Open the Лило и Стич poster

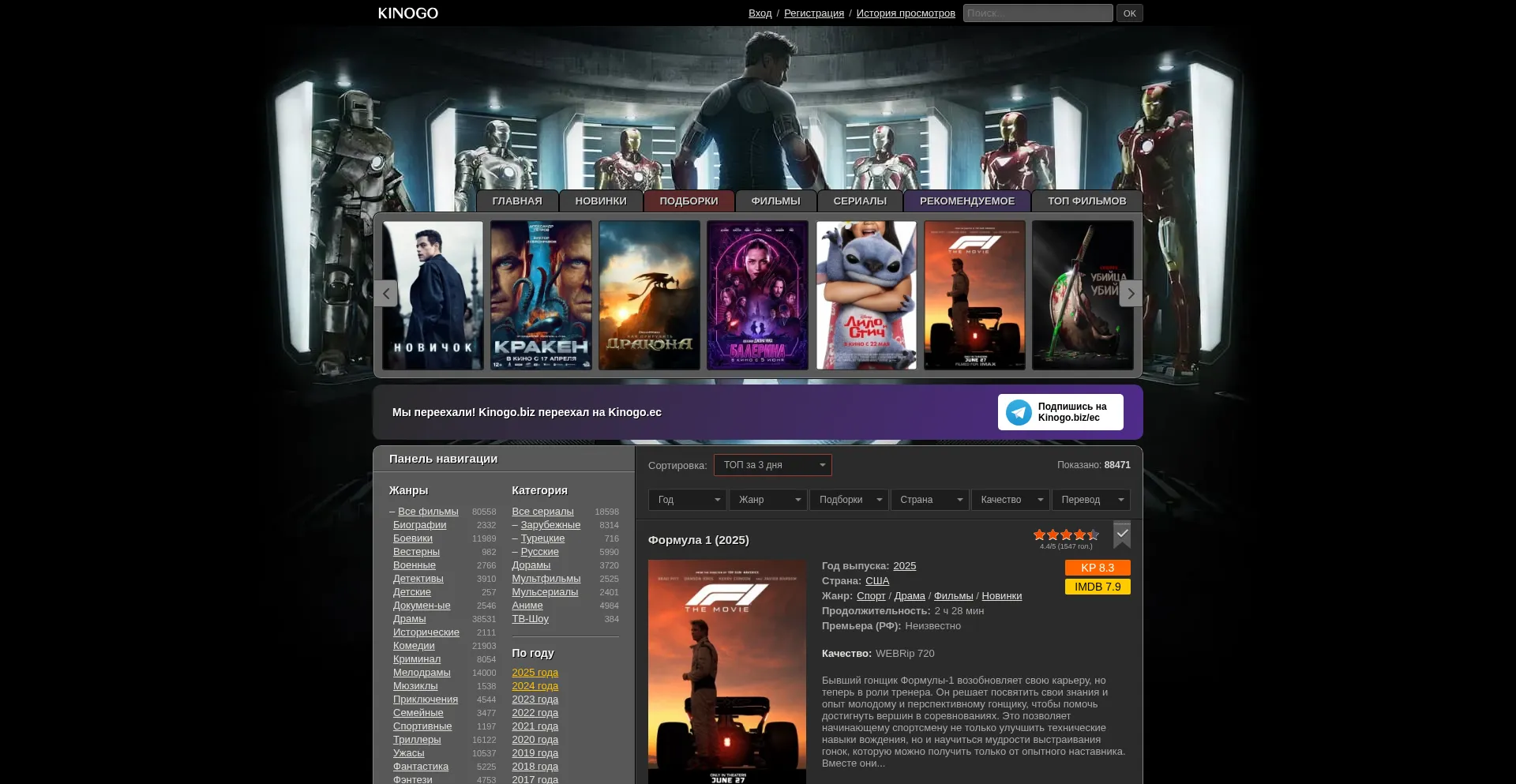[x=866, y=295]
